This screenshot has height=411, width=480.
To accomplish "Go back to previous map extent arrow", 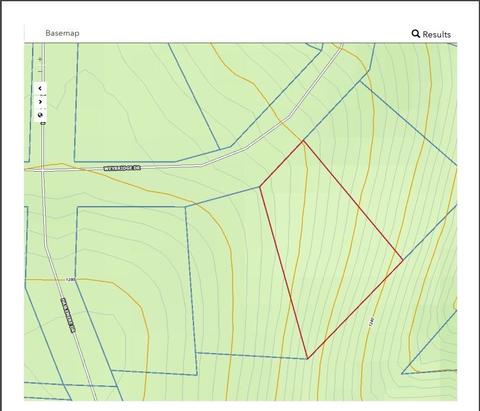I will tap(40, 88).
